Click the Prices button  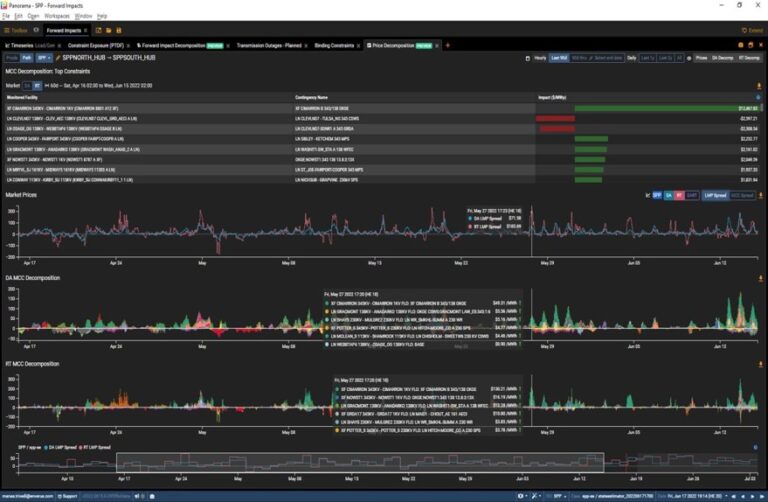click(x=701, y=58)
